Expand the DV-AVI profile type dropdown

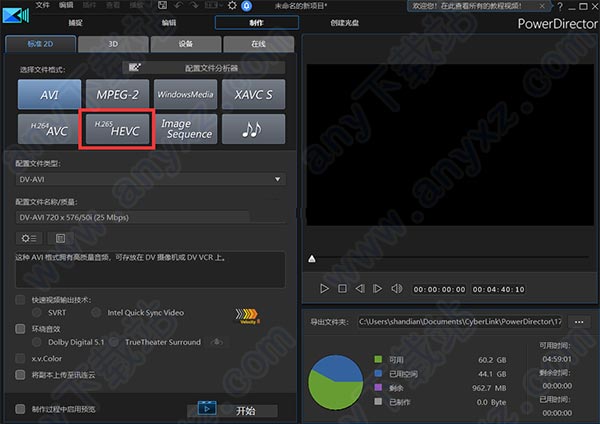point(150,179)
